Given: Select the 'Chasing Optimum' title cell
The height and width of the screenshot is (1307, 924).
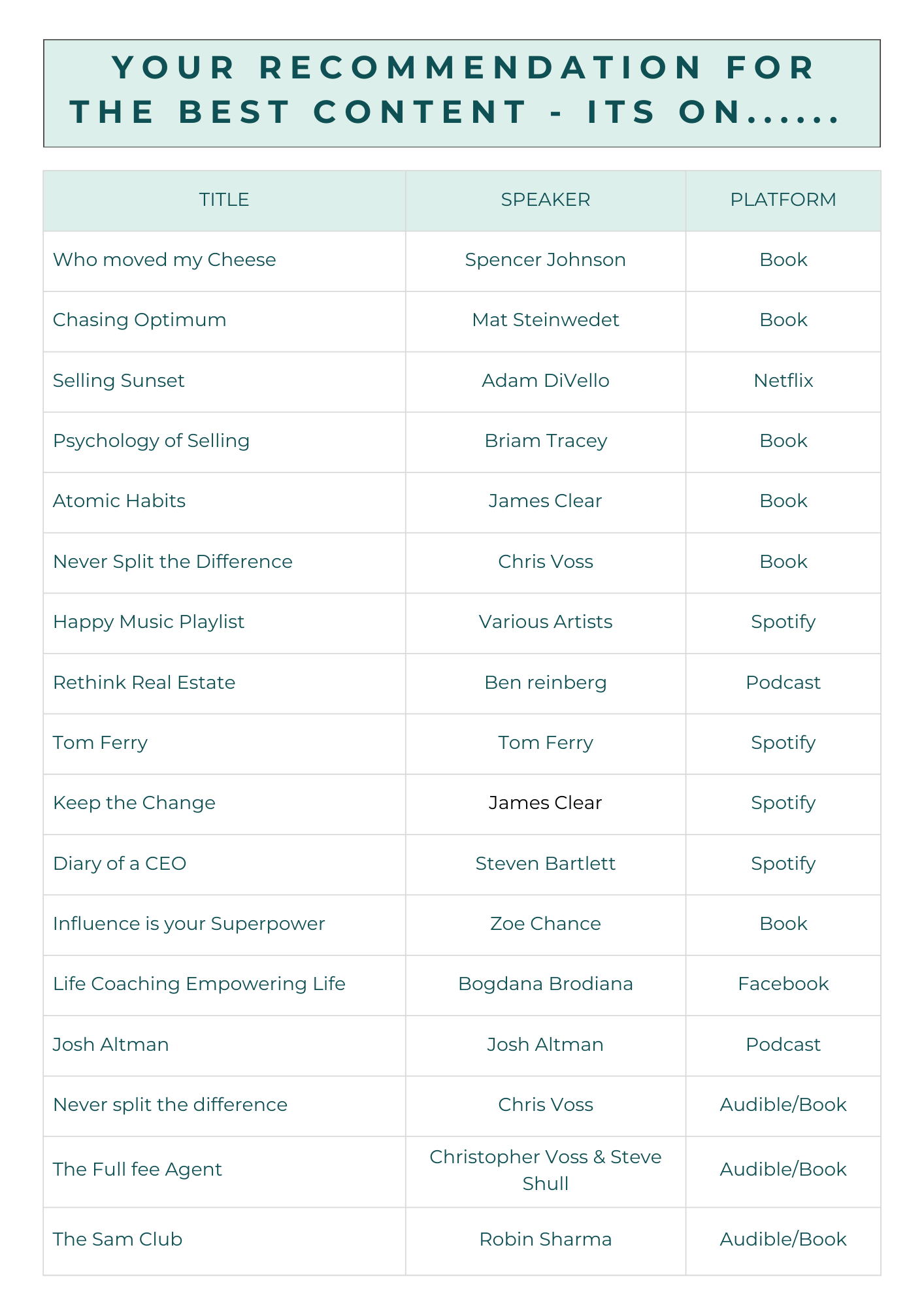Looking at the screenshot, I should coord(139,320).
